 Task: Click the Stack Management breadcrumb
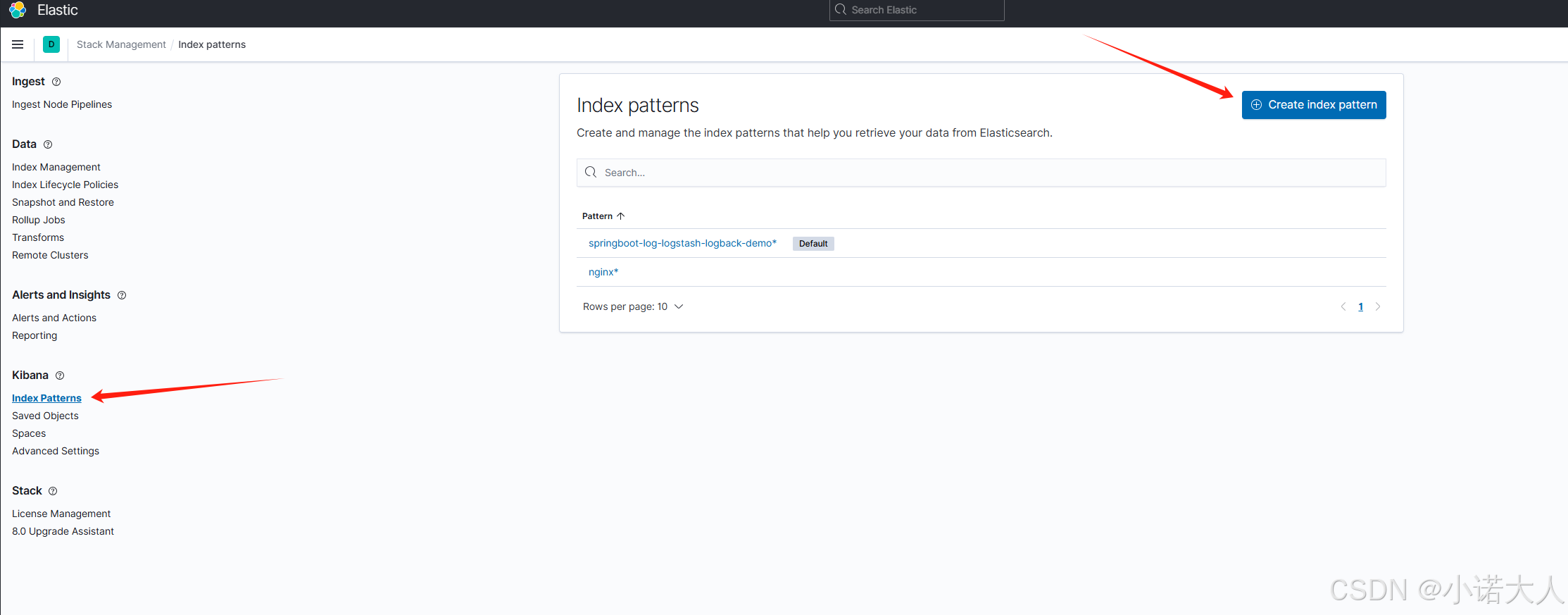pyautogui.click(x=121, y=44)
